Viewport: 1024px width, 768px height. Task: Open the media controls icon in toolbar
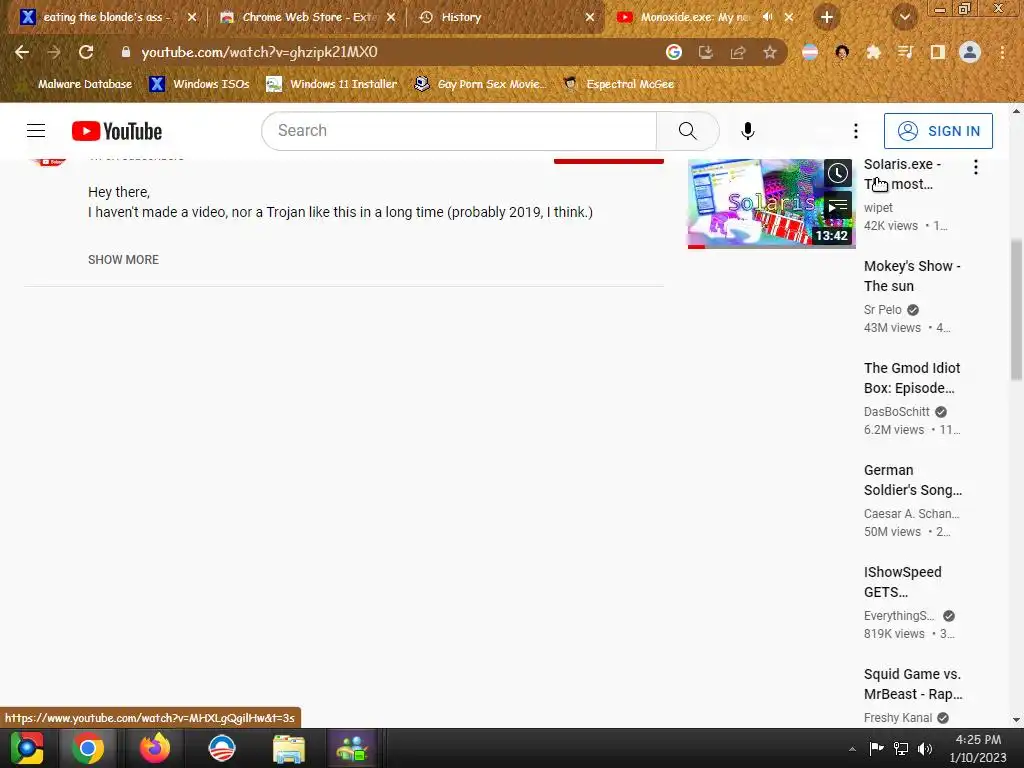905,52
